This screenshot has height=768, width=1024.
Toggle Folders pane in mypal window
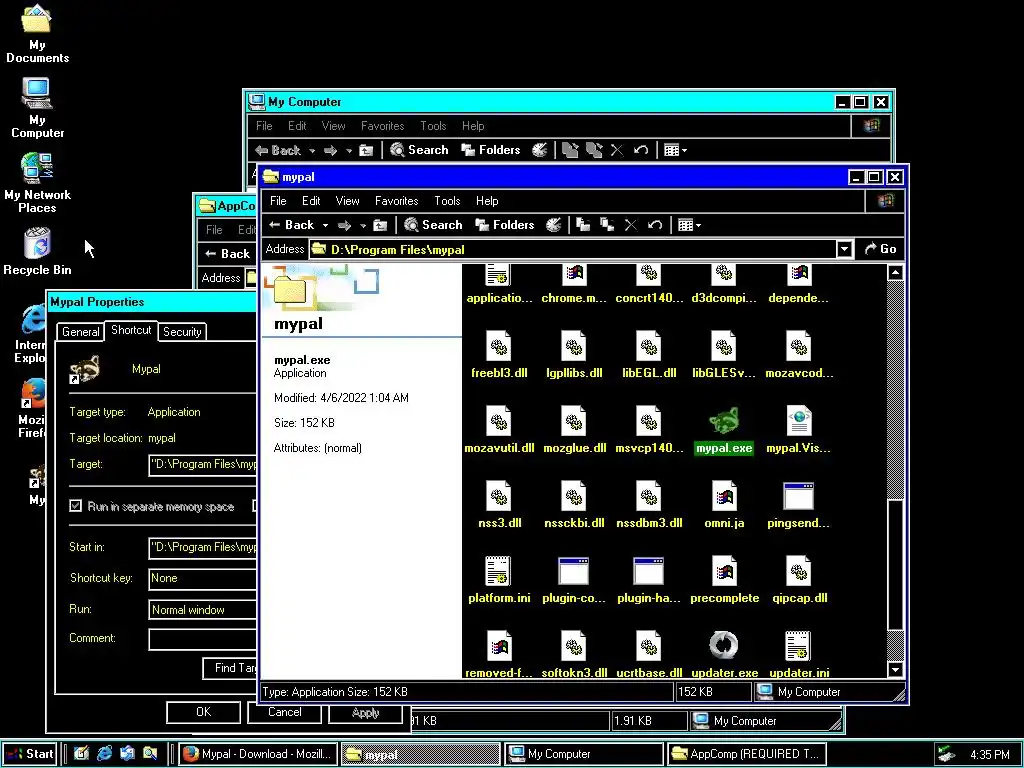[505, 225]
